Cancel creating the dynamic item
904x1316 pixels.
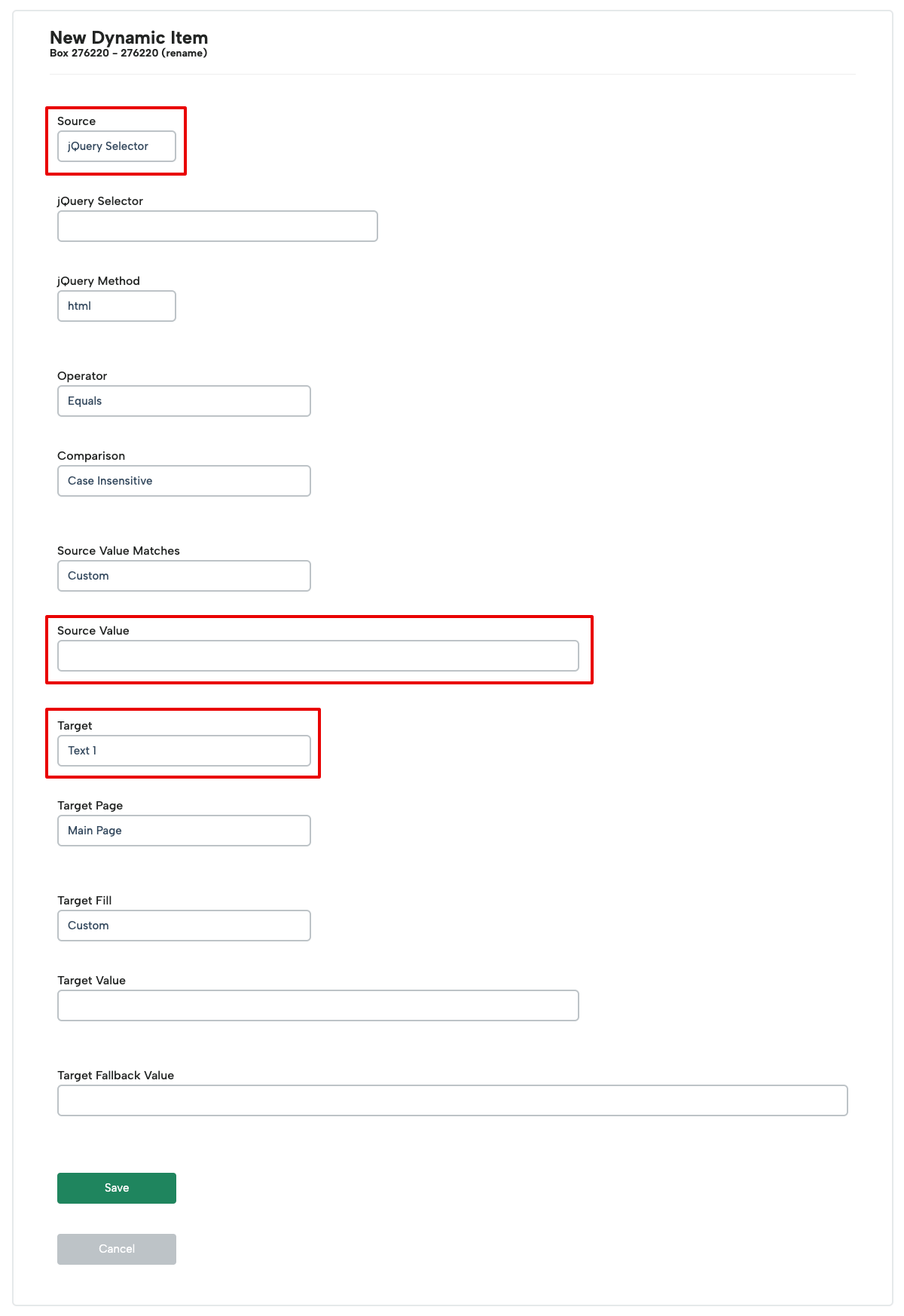tap(117, 1249)
